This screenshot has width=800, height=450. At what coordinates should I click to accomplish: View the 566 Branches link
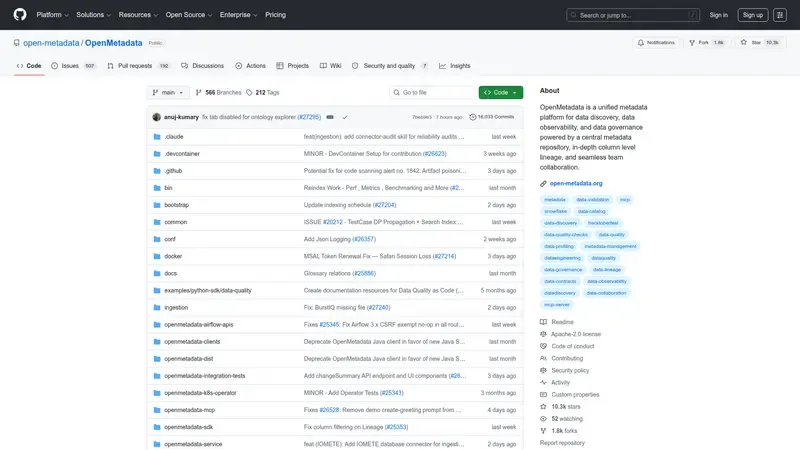point(218,93)
